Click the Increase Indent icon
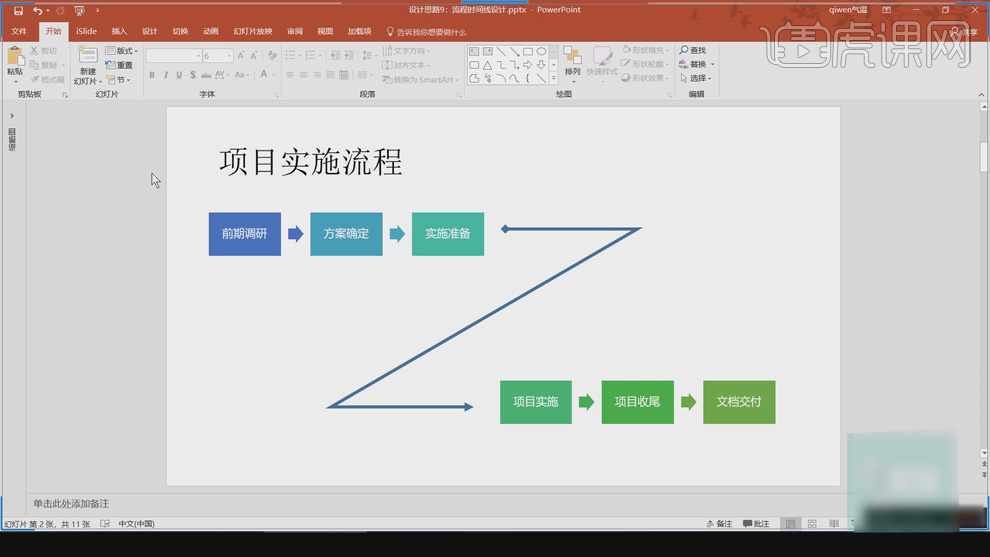 [349, 56]
